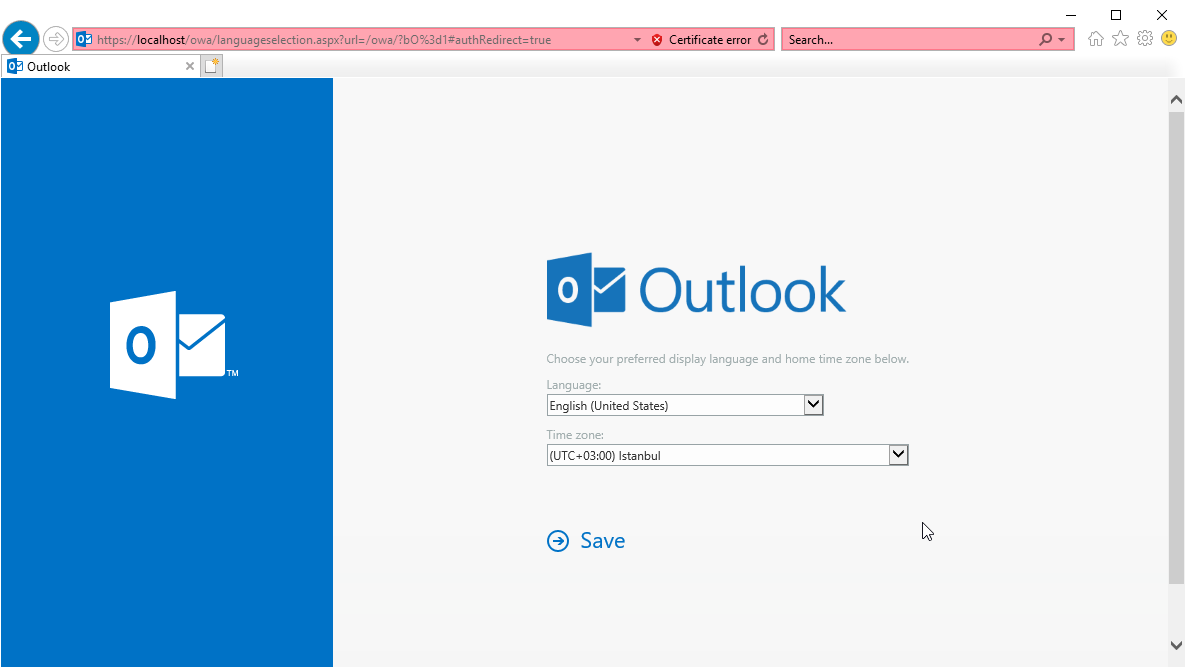1186x668 pixels.
Task: Minimize the browser window
Action: point(1071,15)
